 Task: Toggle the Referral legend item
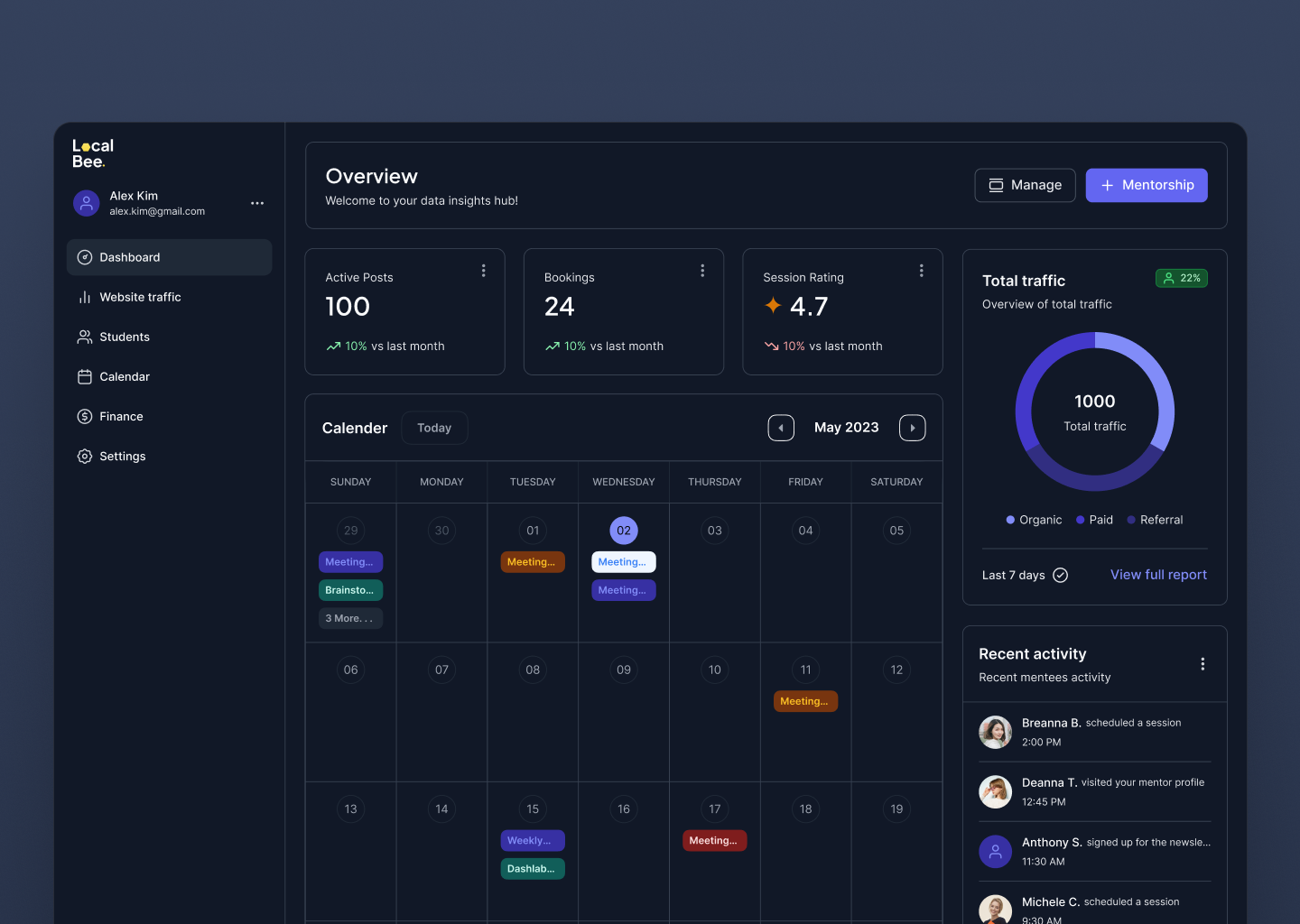[x=1155, y=519]
